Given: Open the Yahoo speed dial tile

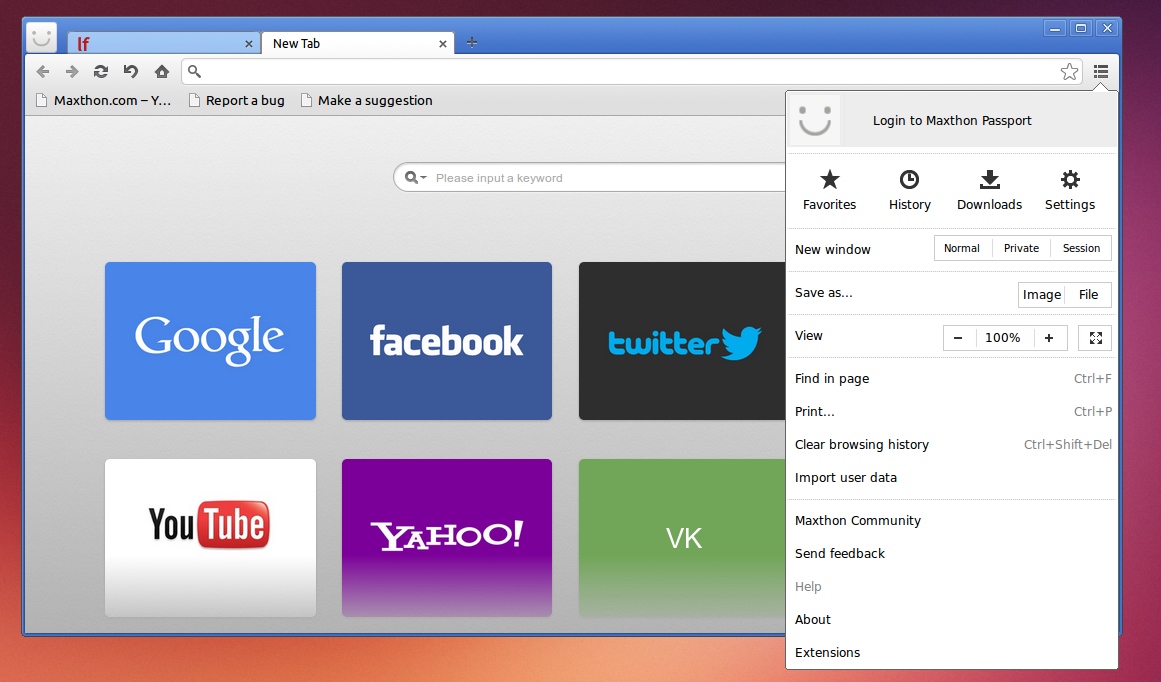Looking at the screenshot, I should tap(446, 538).
